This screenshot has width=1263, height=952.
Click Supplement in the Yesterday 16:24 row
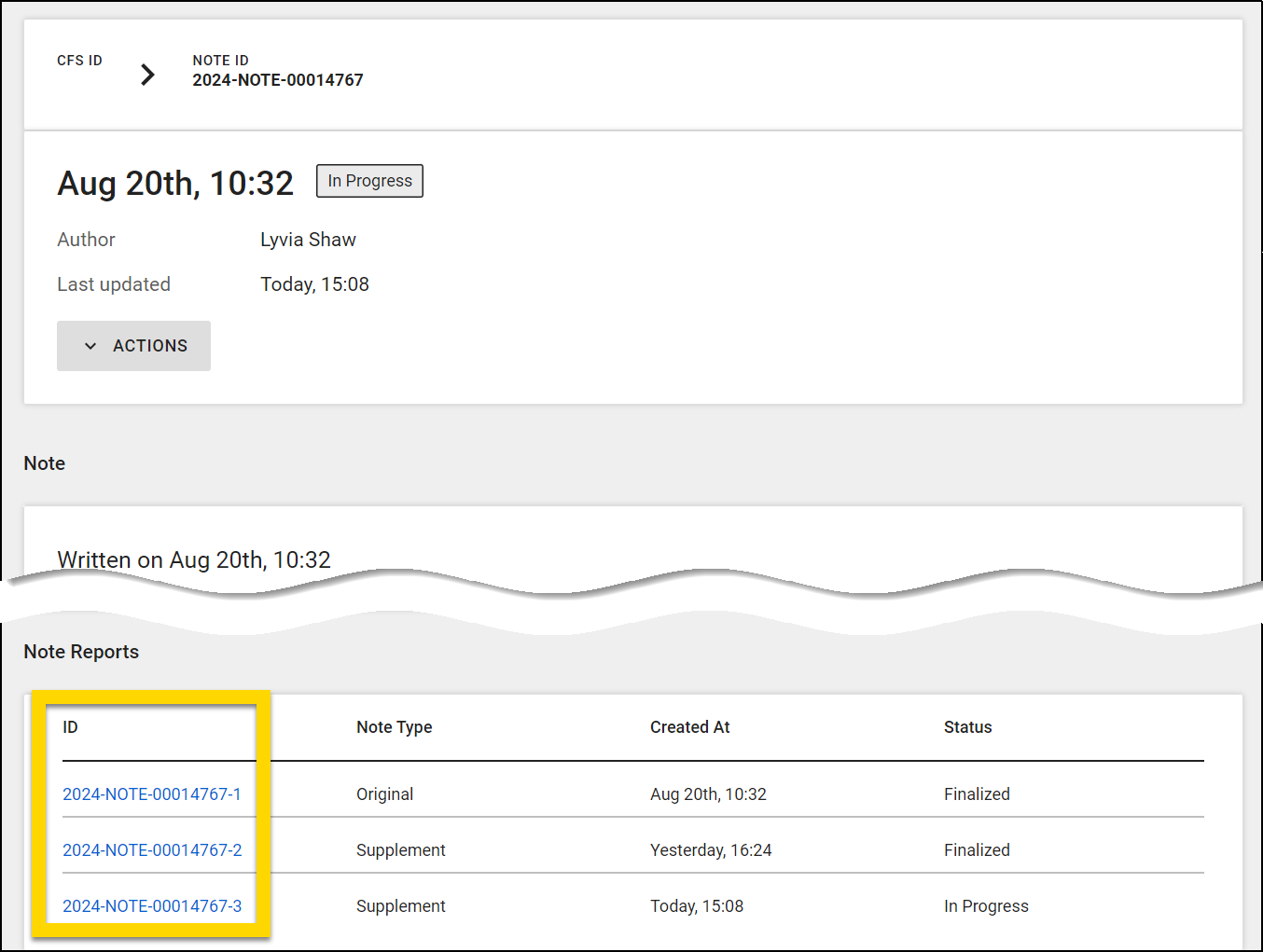[400, 850]
